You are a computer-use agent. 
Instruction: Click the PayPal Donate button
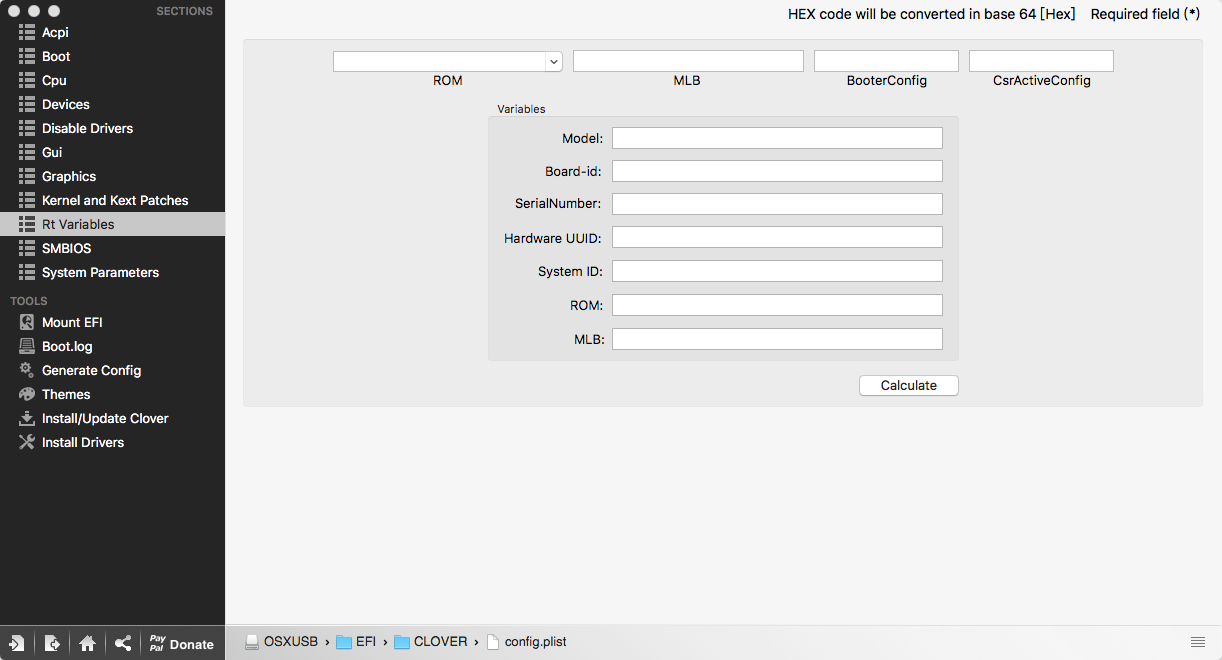click(181, 643)
